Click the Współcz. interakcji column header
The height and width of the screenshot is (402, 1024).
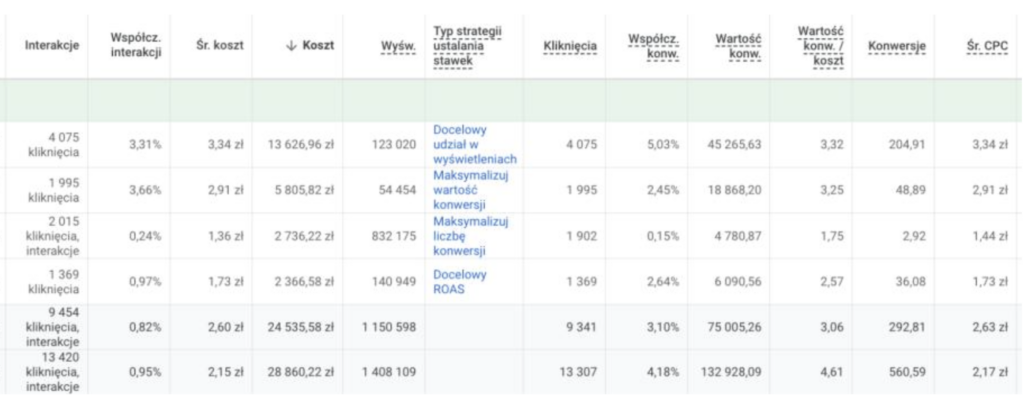point(135,45)
